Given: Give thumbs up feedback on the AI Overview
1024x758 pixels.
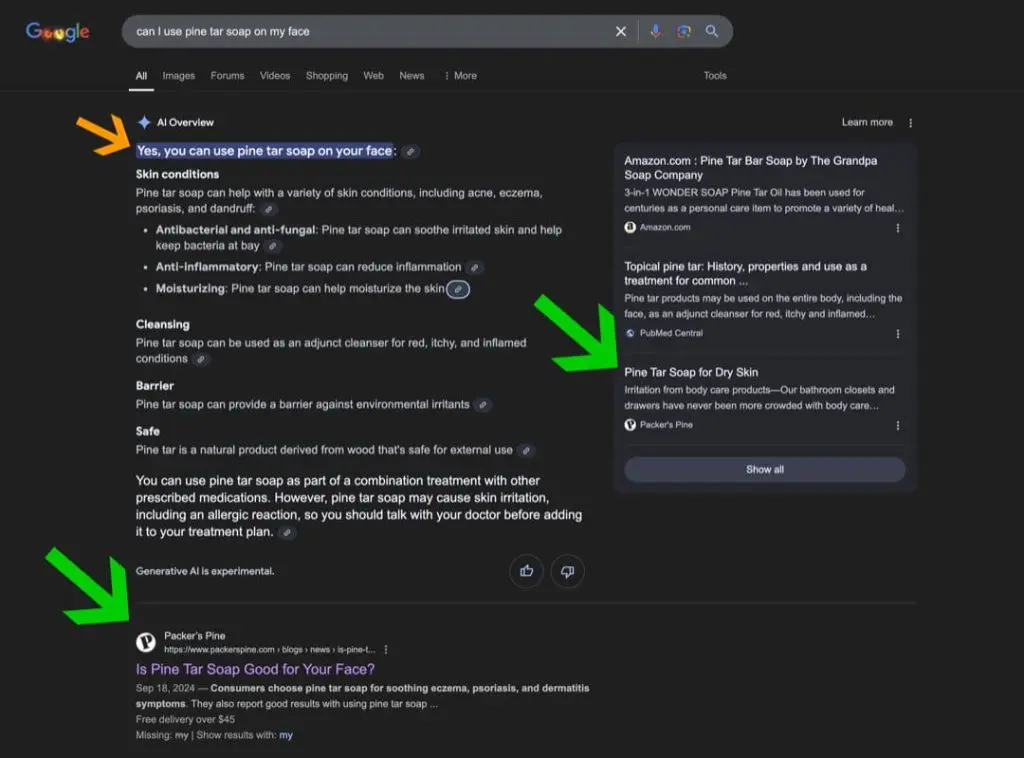Looking at the screenshot, I should (527, 571).
